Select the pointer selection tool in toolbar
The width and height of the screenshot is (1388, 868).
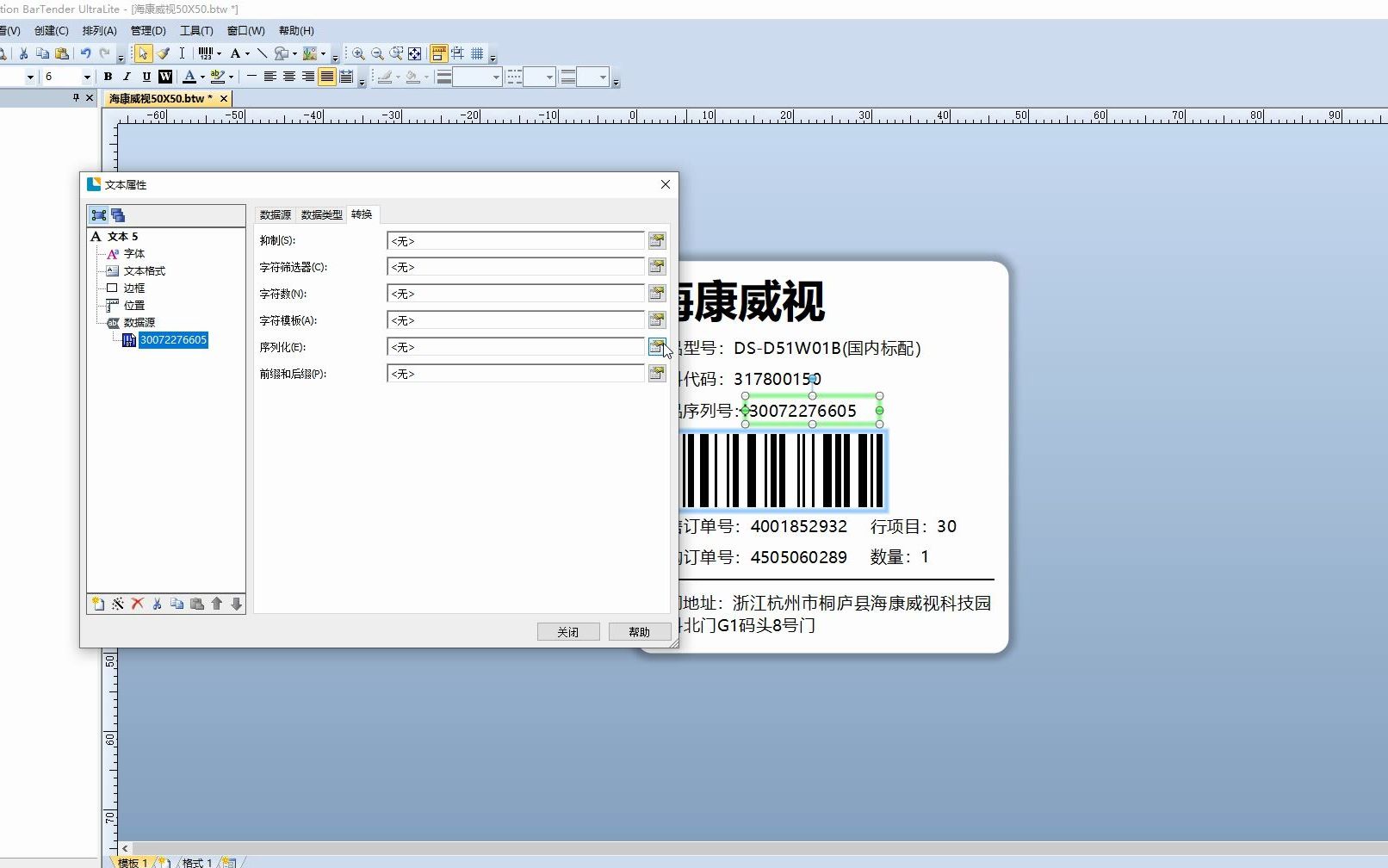143,53
